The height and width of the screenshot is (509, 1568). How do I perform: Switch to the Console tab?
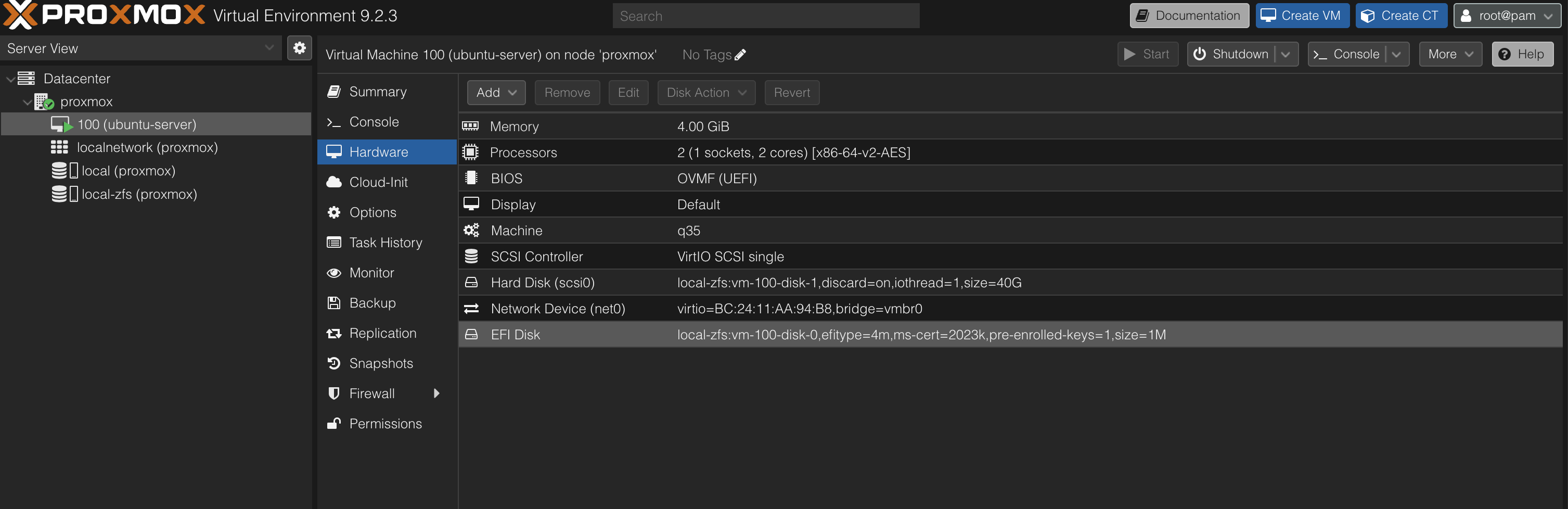tap(387, 122)
